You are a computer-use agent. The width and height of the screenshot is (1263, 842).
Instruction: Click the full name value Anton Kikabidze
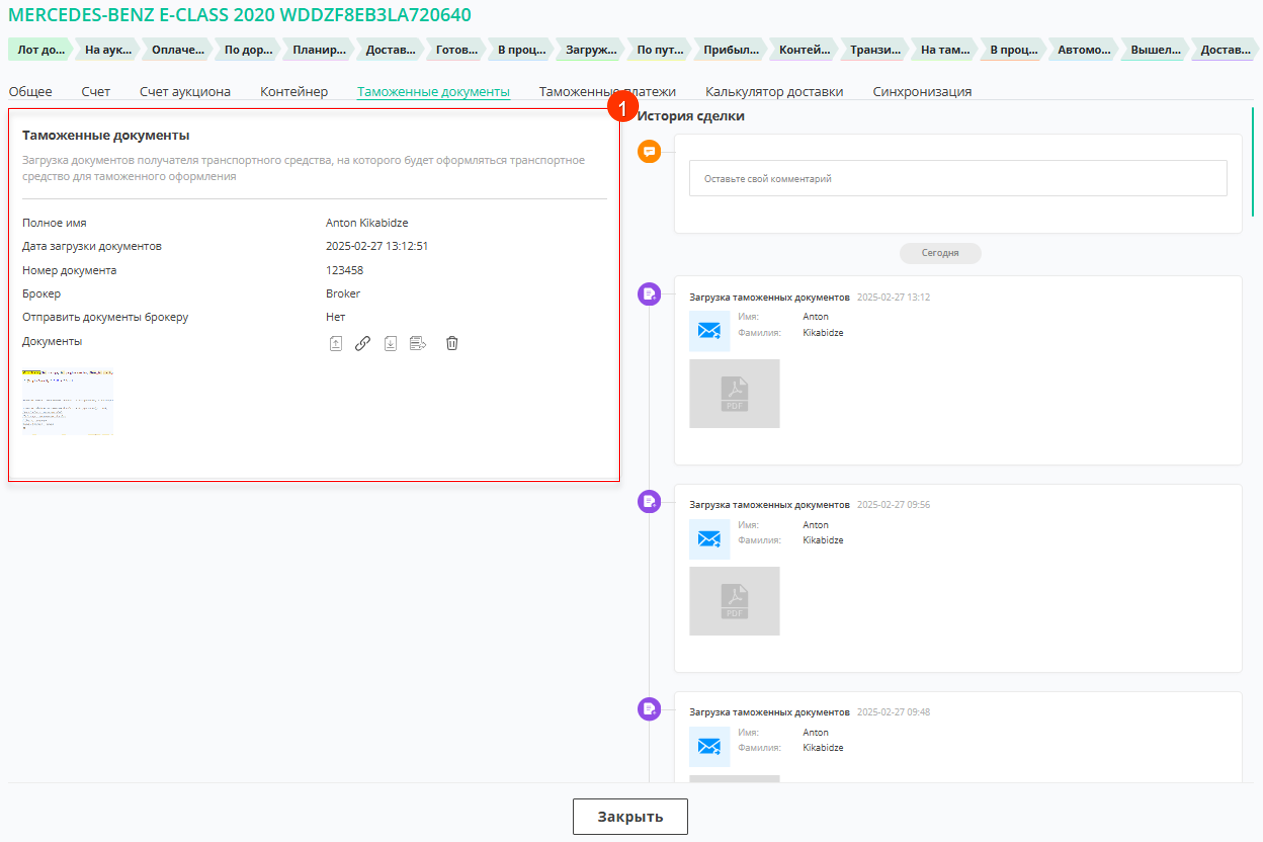[x=367, y=223]
